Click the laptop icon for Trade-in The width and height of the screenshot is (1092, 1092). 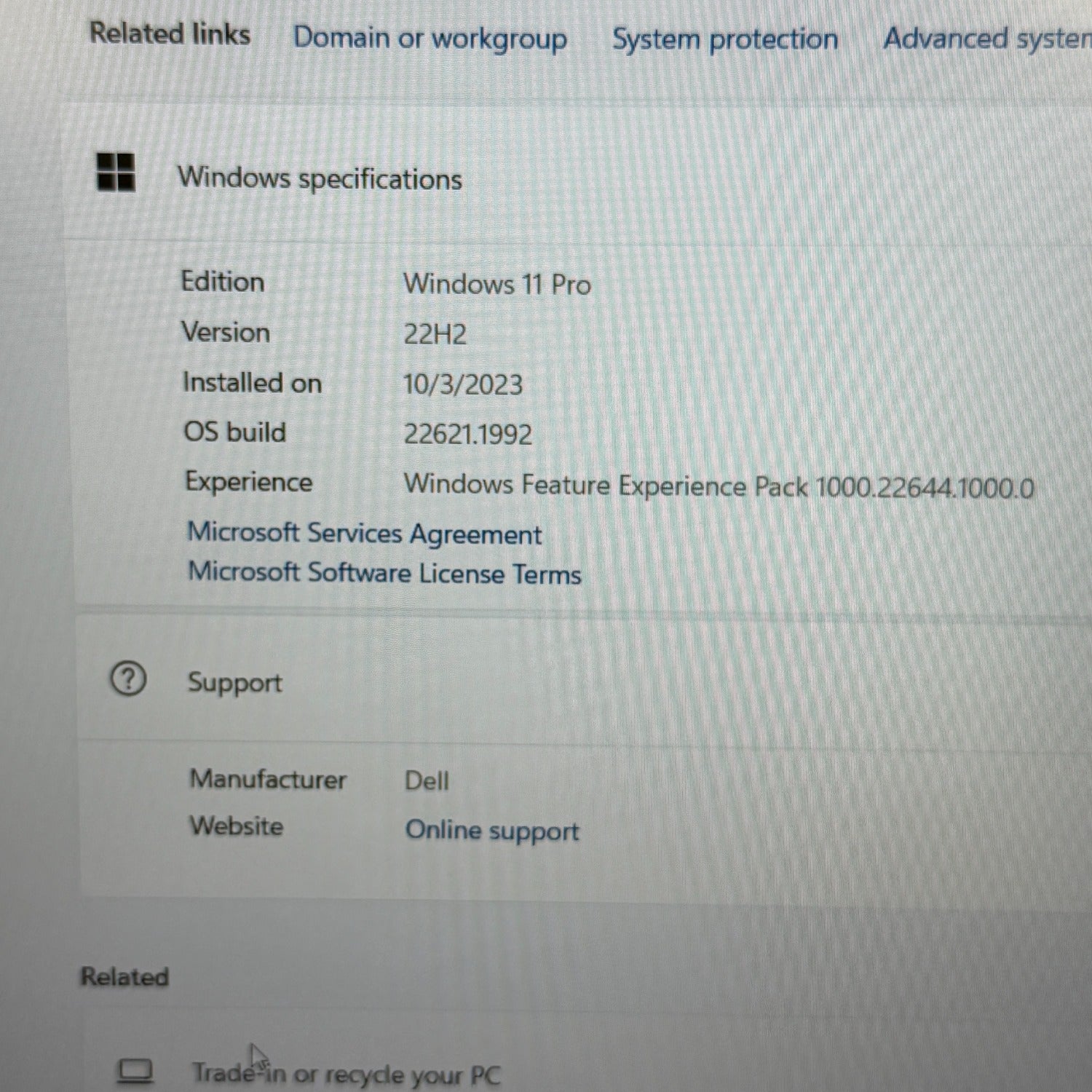point(135,1070)
